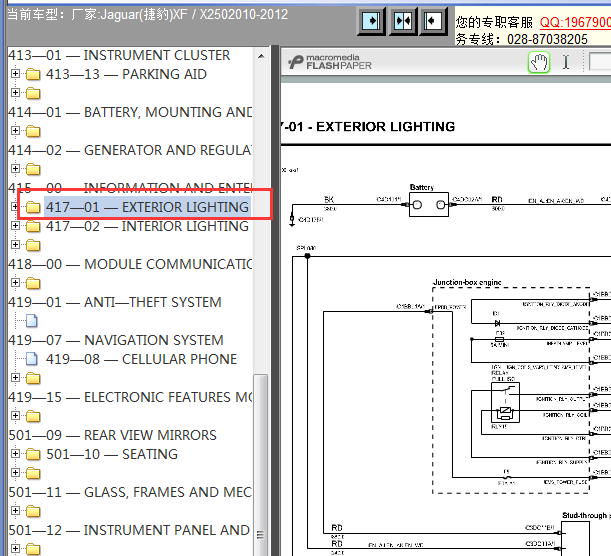
Task: Select 413—01 — INSTRUMENT CLUSTER tree item
Action: (119, 55)
